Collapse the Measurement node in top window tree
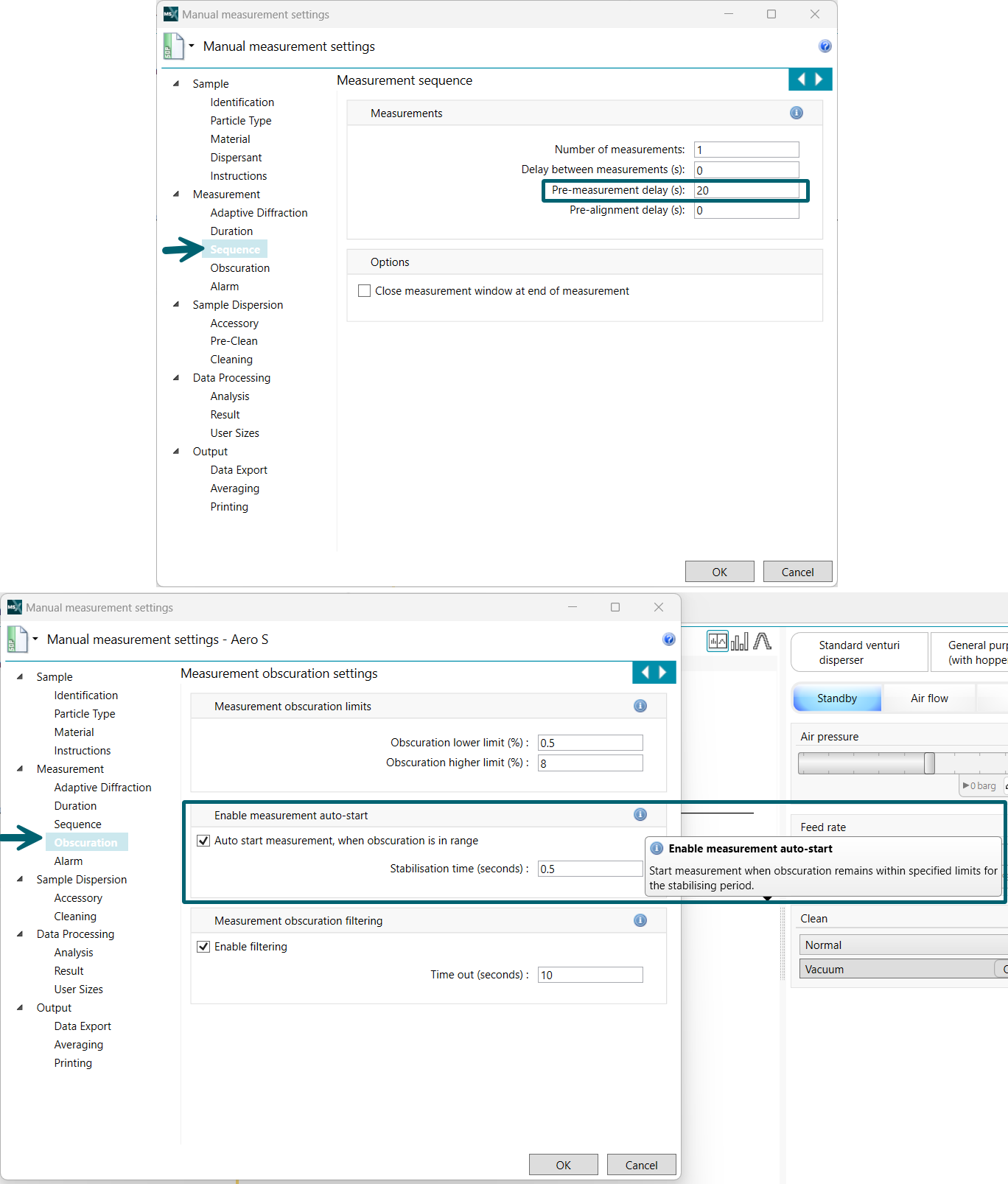Image resolution: width=1008 pixels, height=1184 pixels. 176,195
